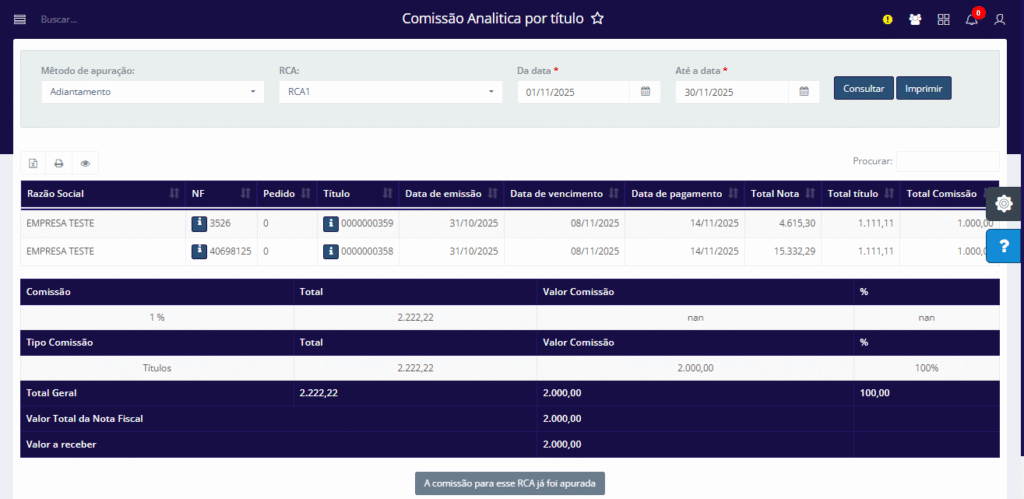Open the hamburger menu icon
Viewport: 1024px width, 499px height.
[x=19, y=19]
